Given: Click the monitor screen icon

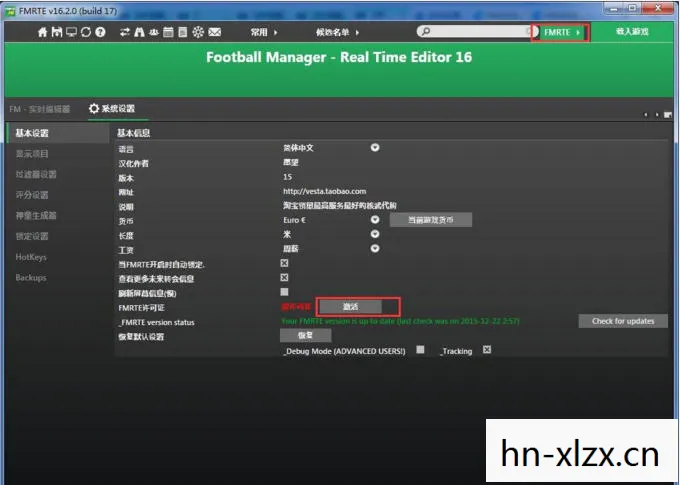Looking at the screenshot, I should pyautogui.click(x=71, y=32).
